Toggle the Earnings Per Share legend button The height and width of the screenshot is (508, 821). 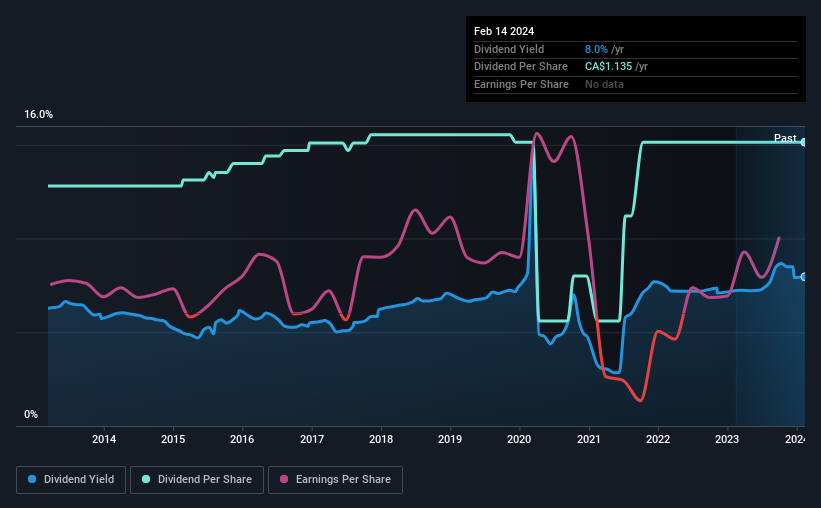[335, 480]
